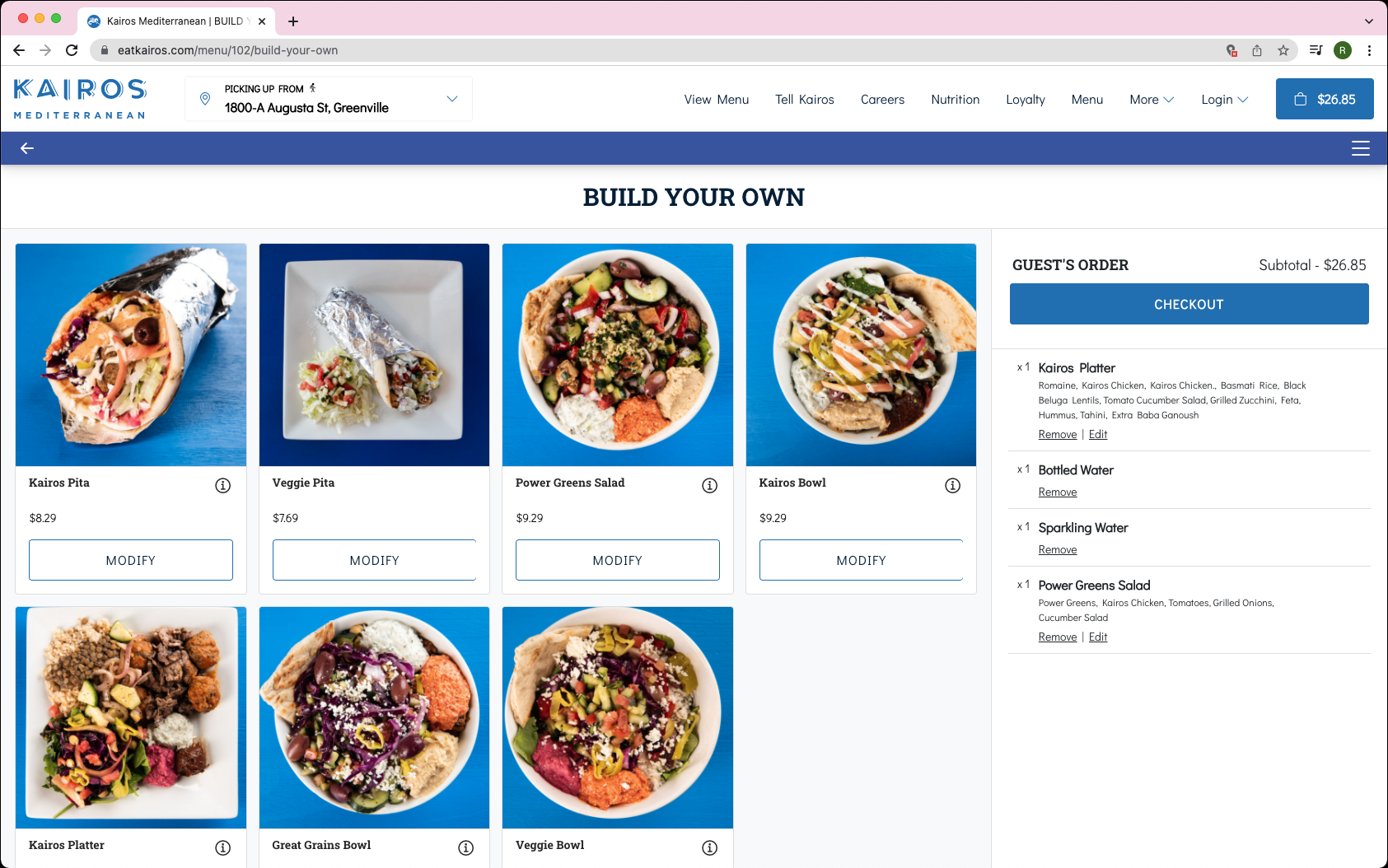Open the media control icon in Chrome
The width and height of the screenshot is (1388, 868).
pos(1316,50)
